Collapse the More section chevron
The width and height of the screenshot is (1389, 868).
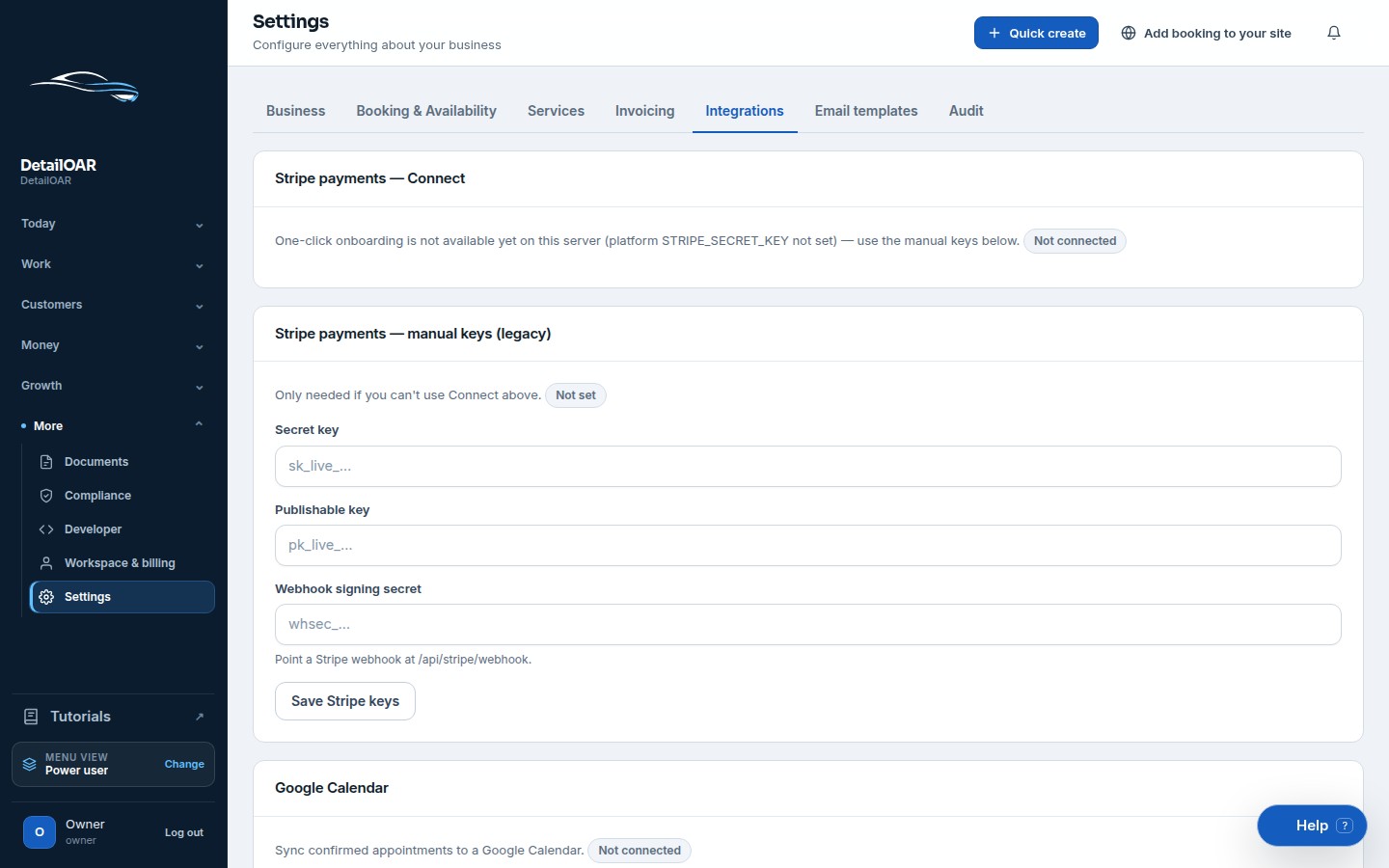pos(200,424)
